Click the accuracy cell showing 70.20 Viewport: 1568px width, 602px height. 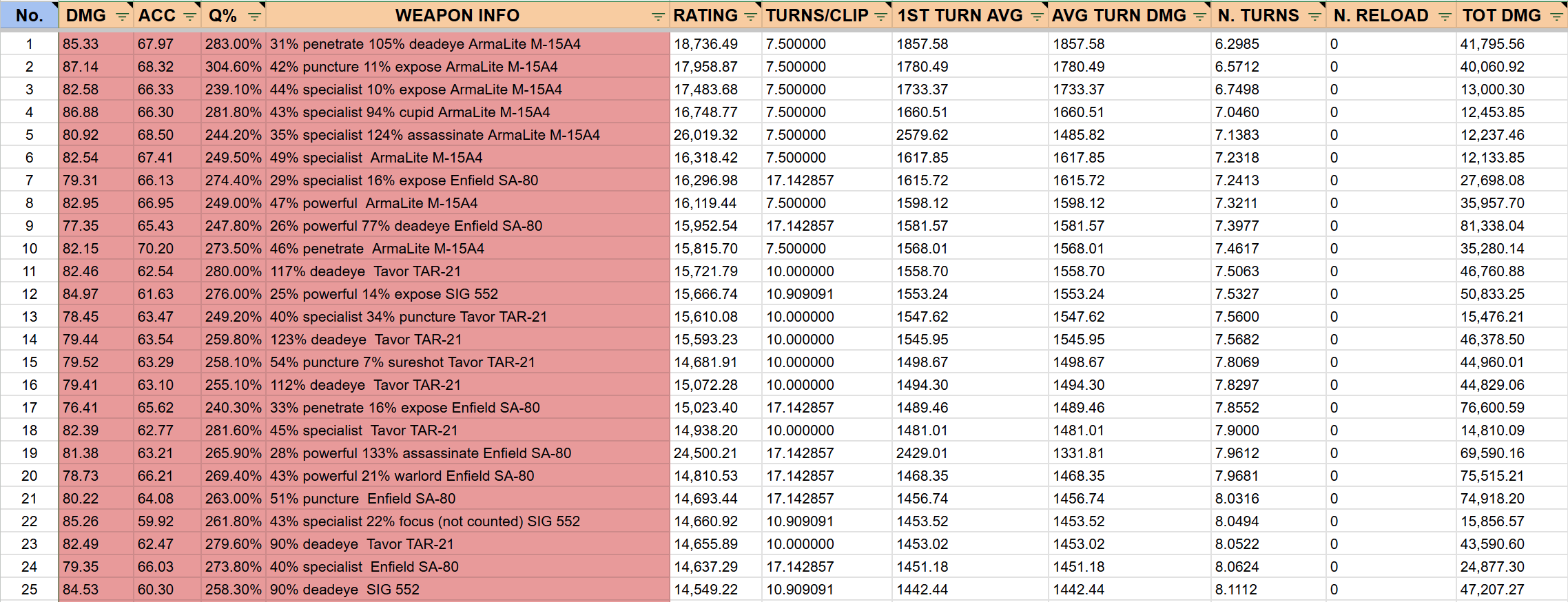[x=167, y=249]
